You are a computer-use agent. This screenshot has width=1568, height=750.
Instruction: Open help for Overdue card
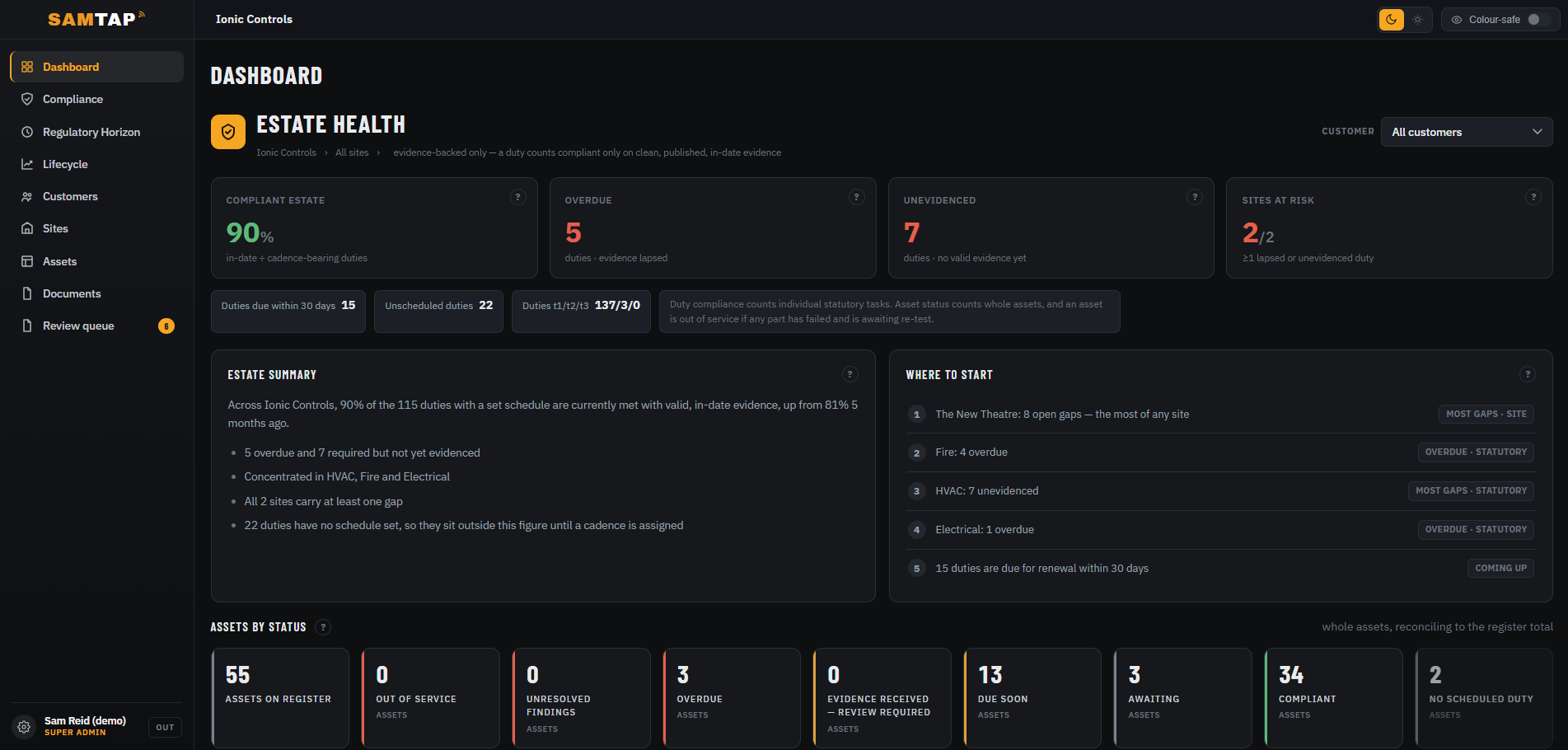(x=857, y=197)
